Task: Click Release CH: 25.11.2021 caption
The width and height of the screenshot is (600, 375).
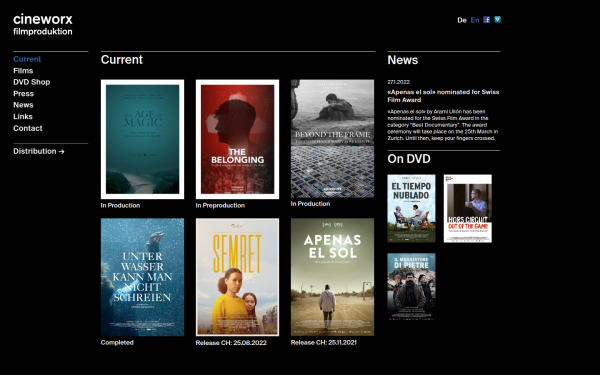Action: (x=323, y=342)
